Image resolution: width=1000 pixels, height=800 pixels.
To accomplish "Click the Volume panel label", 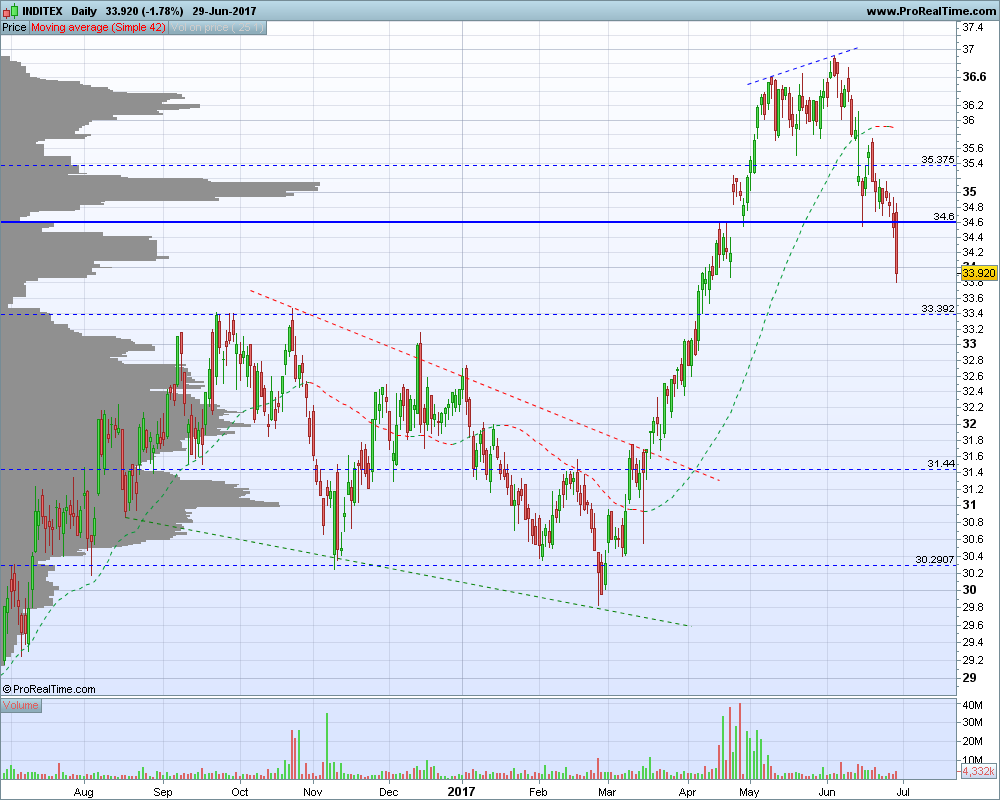I will (20, 705).
